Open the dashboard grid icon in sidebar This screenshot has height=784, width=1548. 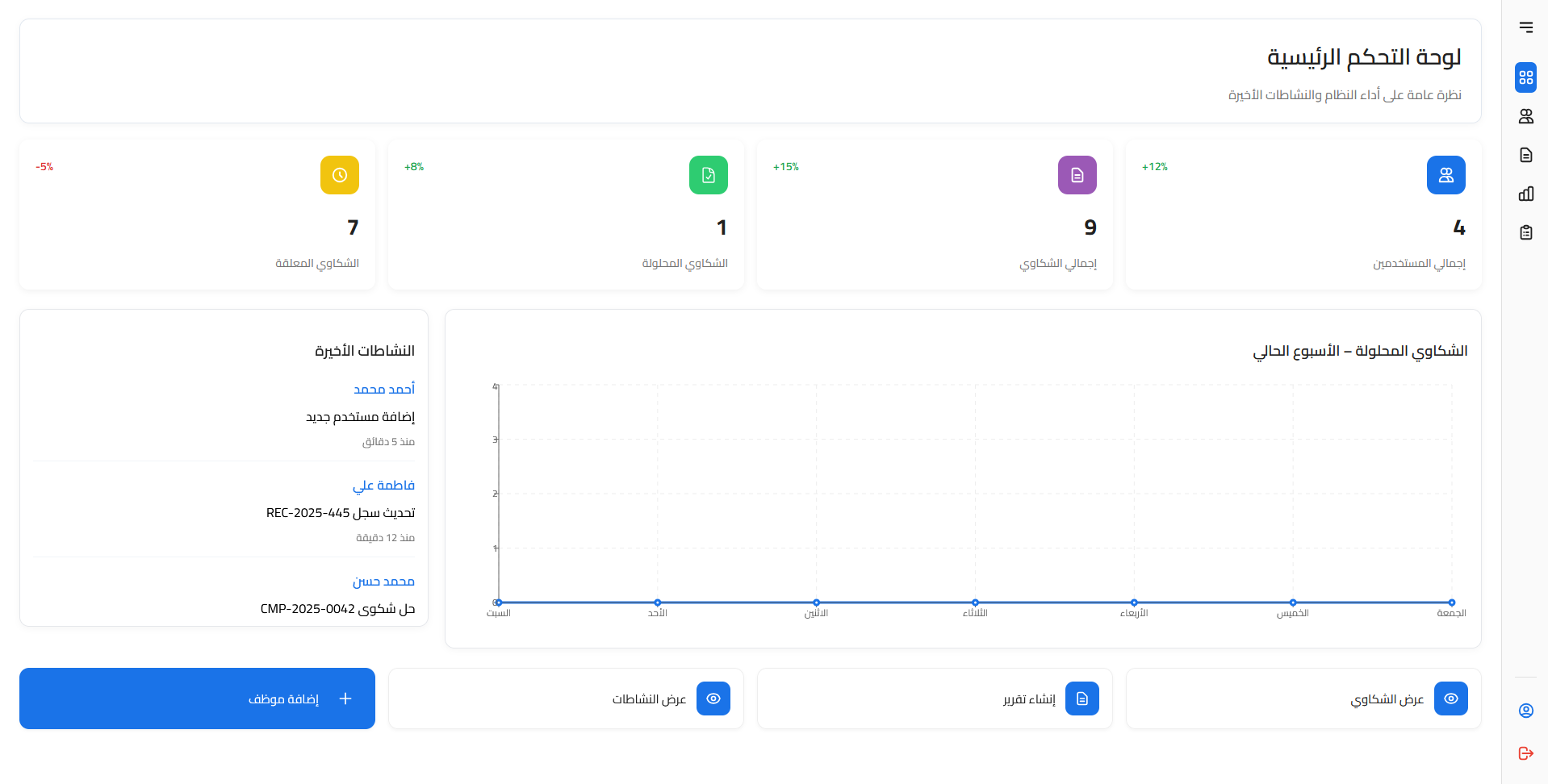click(1525, 77)
